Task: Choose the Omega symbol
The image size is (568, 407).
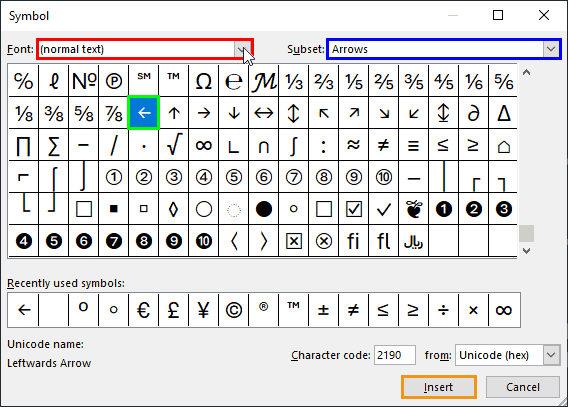Action: [204, 81]
